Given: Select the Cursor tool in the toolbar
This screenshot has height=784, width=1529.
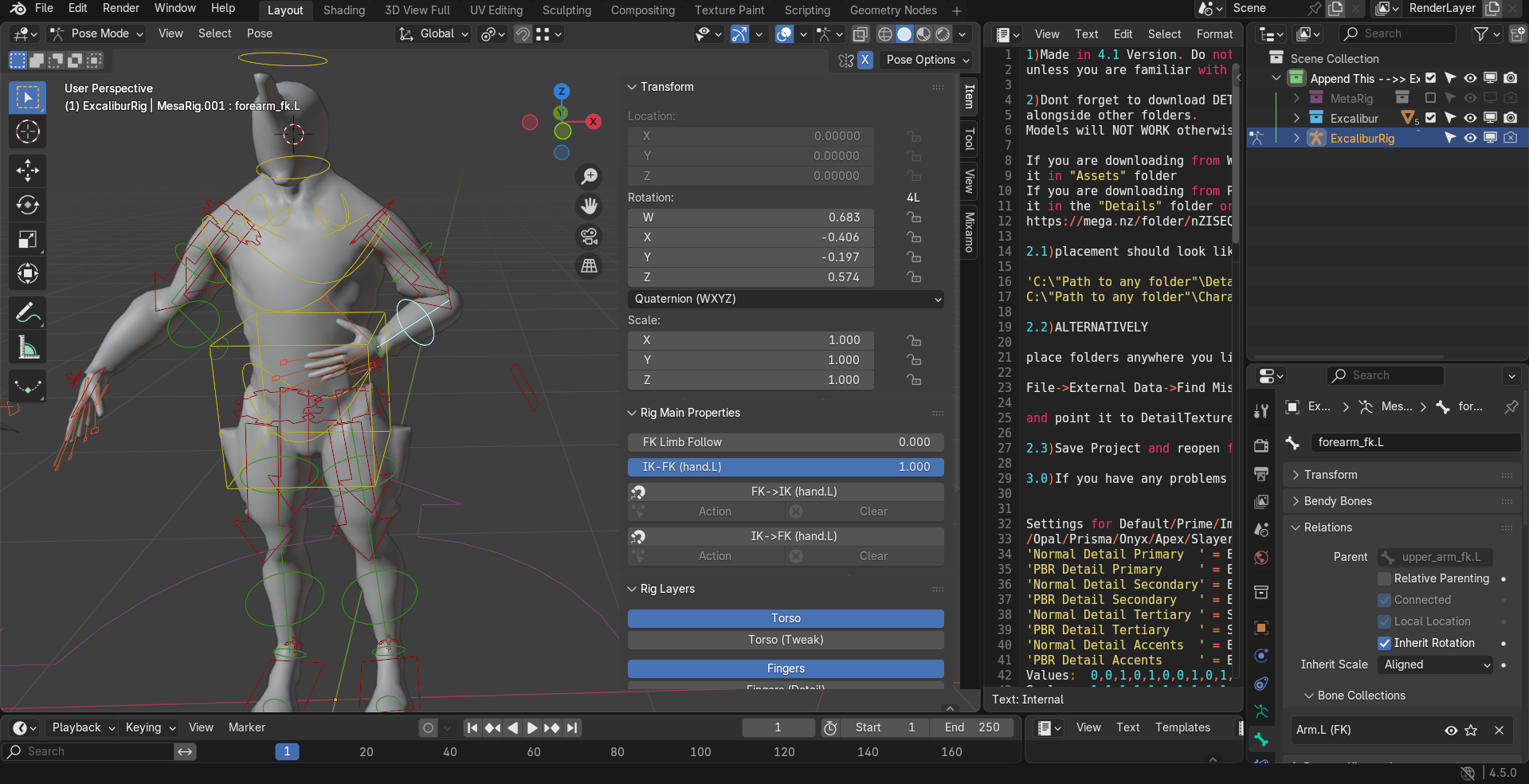Looking at the screenshot, I should point(28,132).
